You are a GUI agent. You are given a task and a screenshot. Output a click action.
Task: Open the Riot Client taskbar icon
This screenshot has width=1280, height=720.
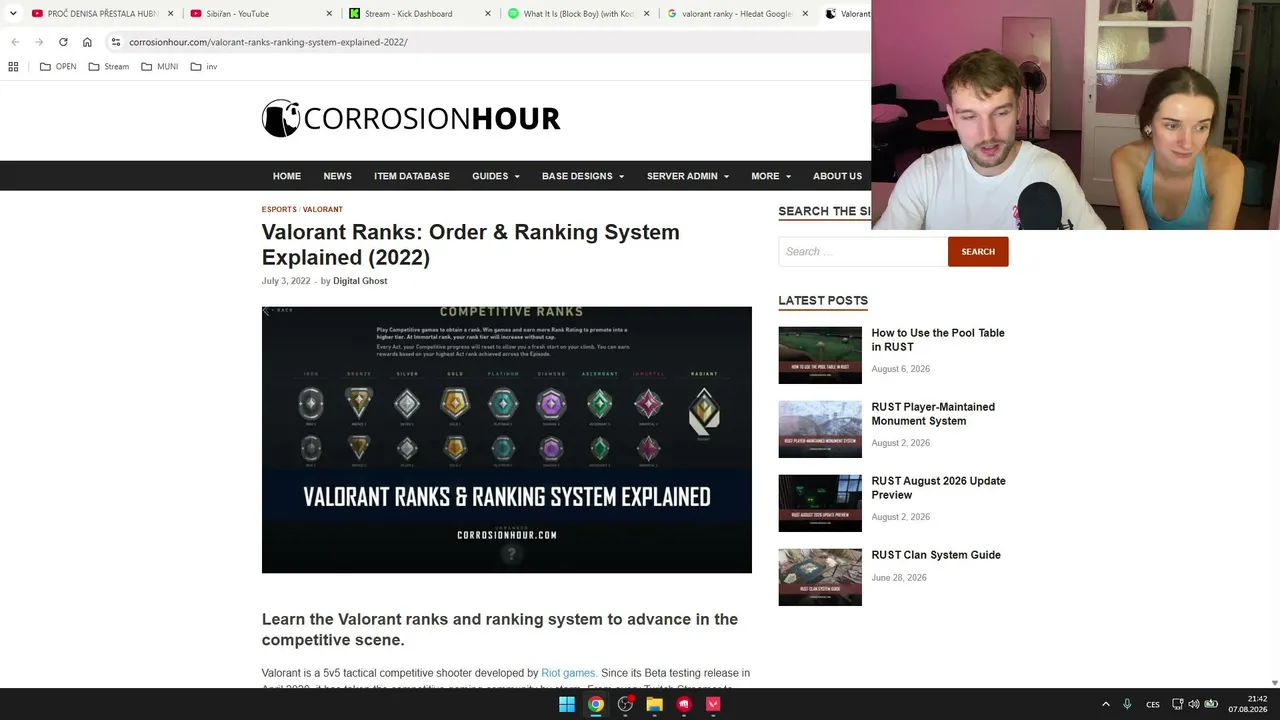point(684,704)
